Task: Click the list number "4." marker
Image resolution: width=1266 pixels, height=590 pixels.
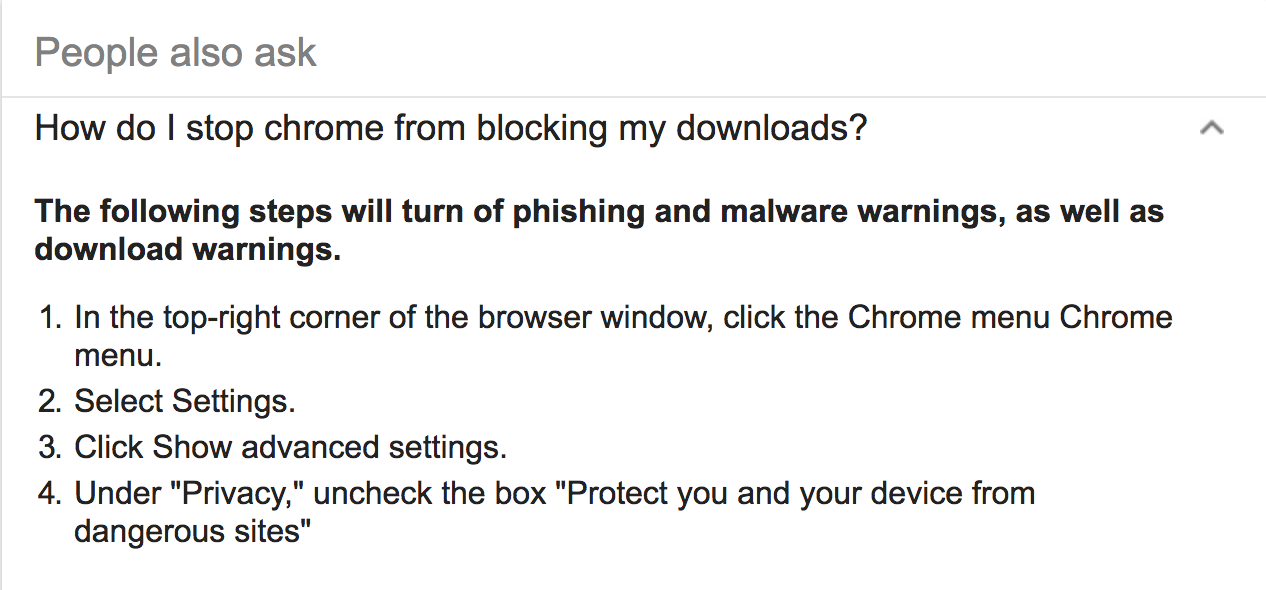Action: tap(51, 493)
